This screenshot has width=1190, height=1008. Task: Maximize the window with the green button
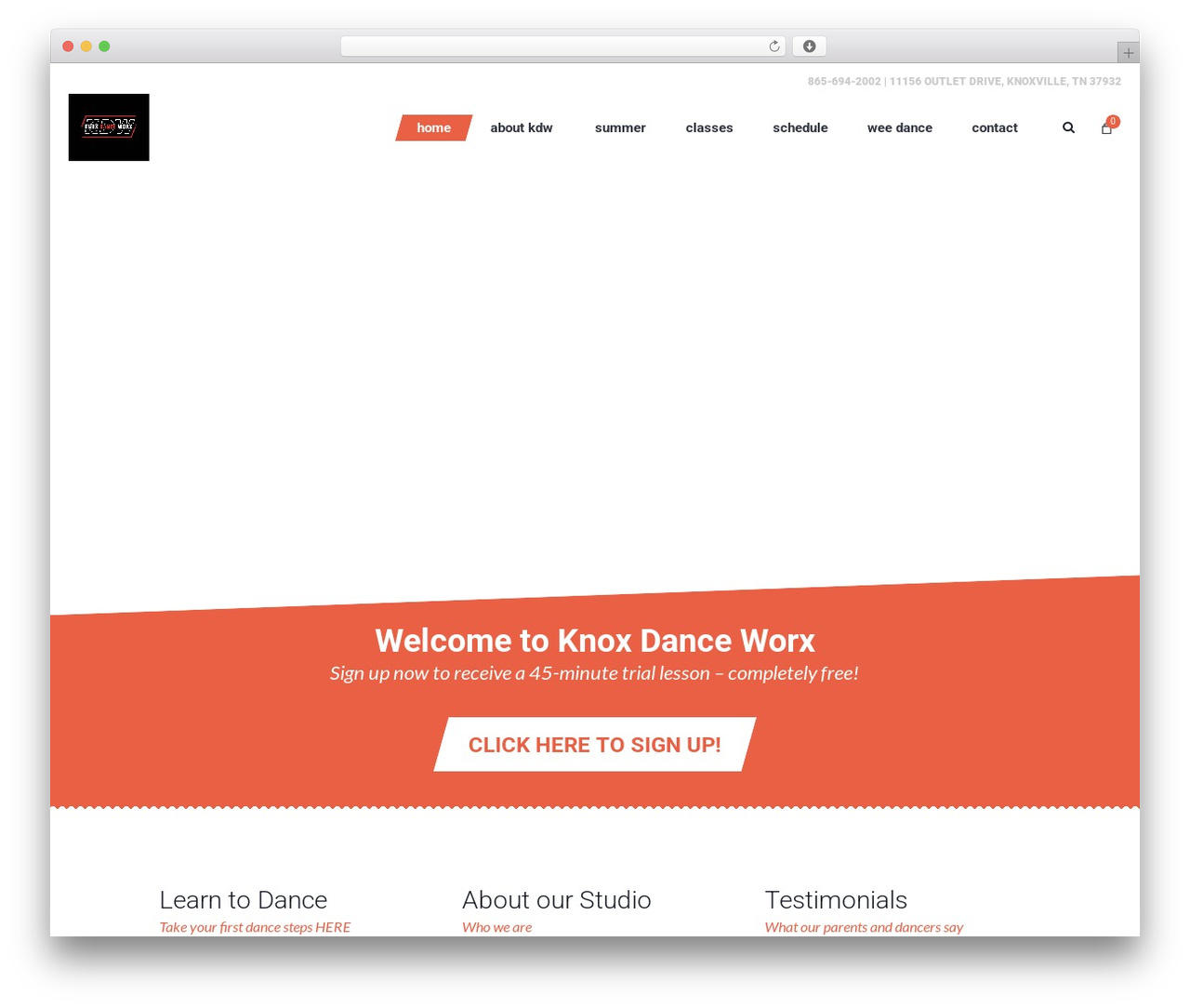point(104,46)
